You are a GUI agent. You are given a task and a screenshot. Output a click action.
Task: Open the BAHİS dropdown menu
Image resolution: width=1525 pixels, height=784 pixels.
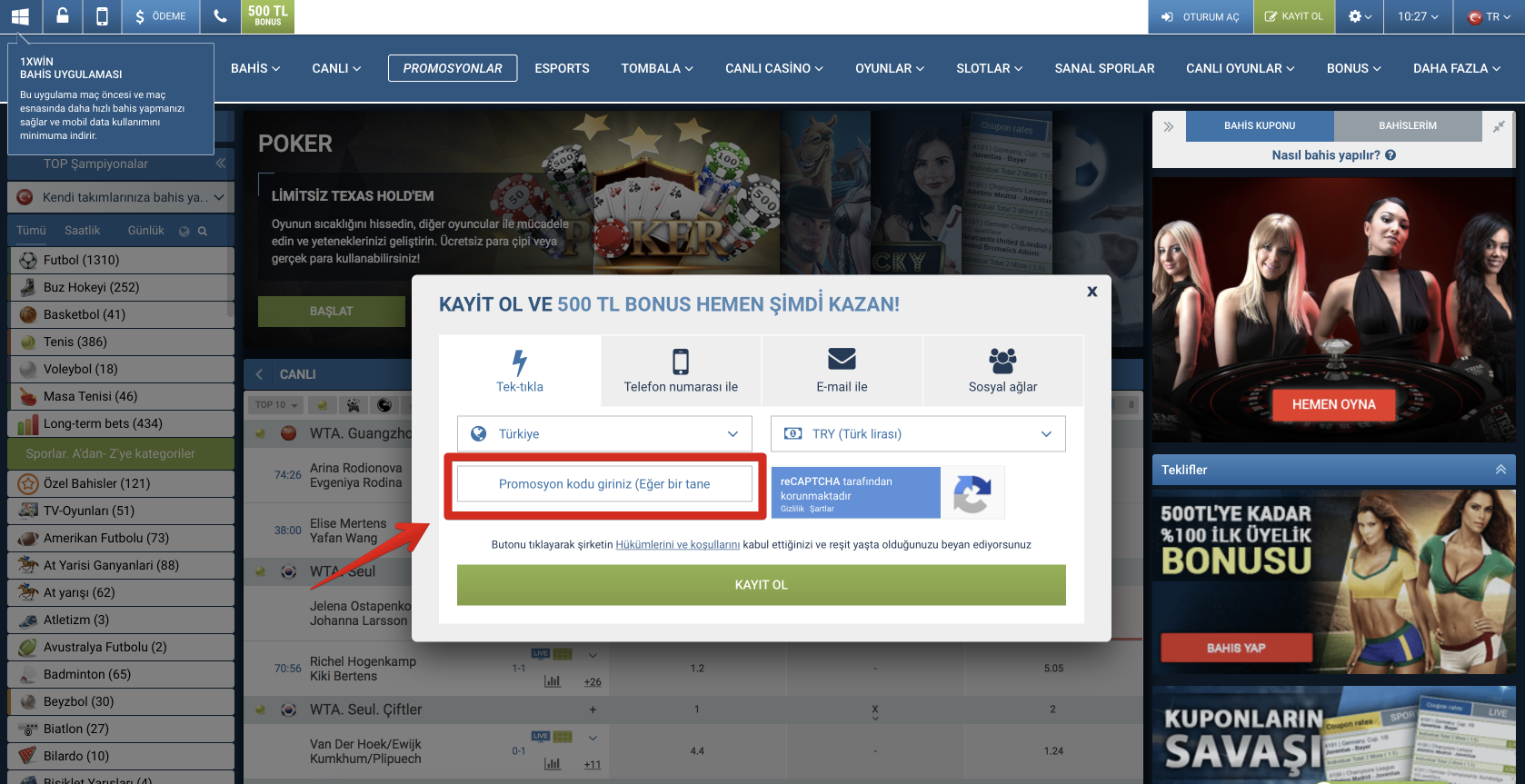pyautogui.click(x=255, y=68)
